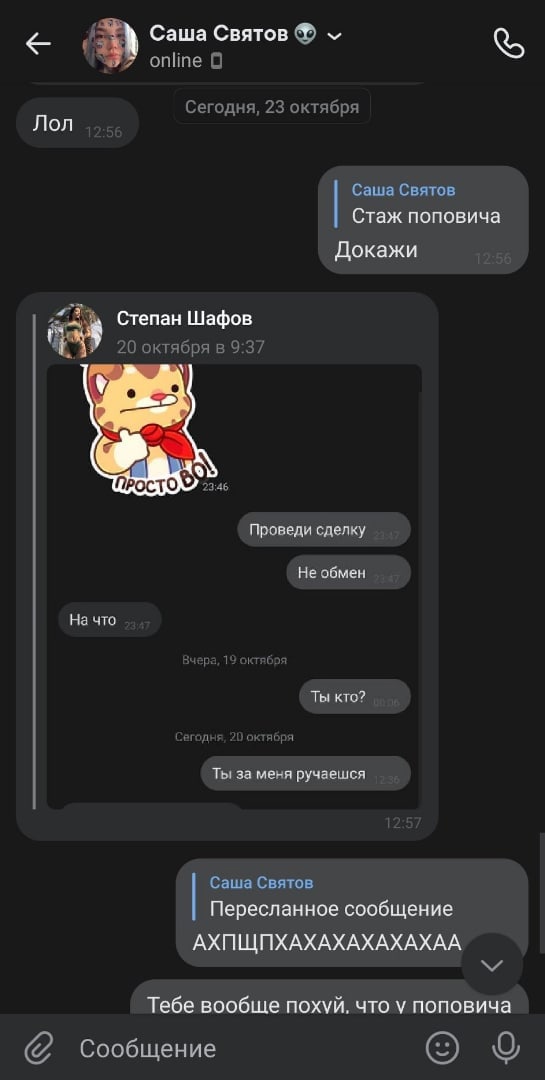Tap the 'АХПЩПХАХАХАХАХАХАА' message
545x1080 pixels.
click(x=327, y=942)
